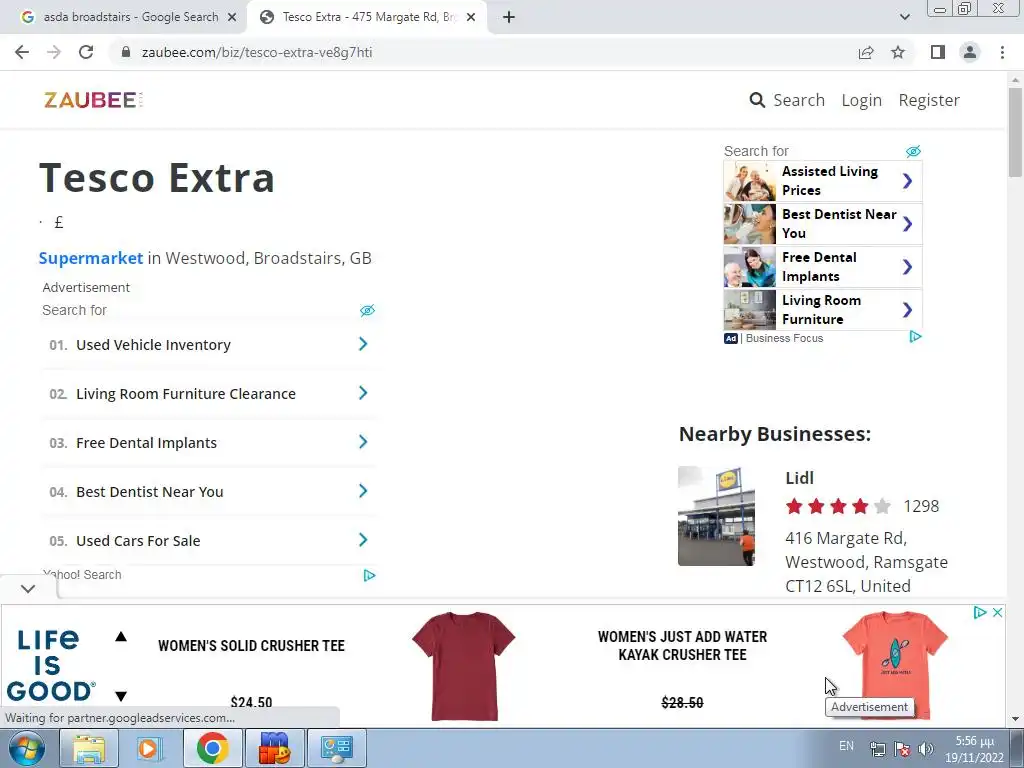
Task: Close the bottom banner ad with X
Action: point(997,613)
